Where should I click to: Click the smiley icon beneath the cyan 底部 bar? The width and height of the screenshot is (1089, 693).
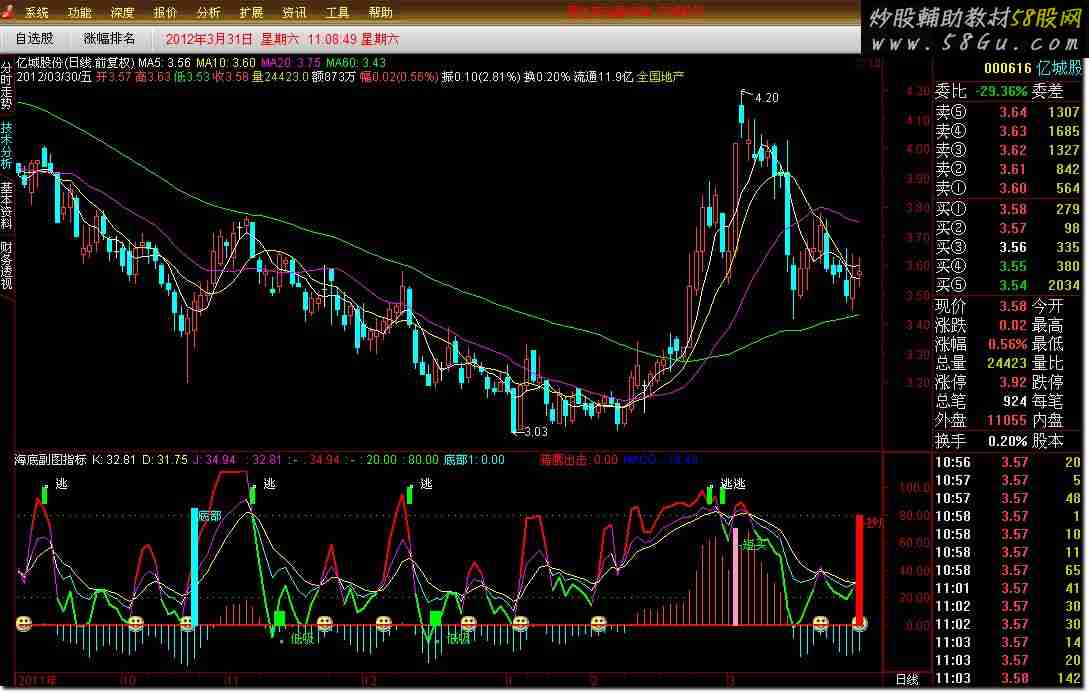point(187,624)
